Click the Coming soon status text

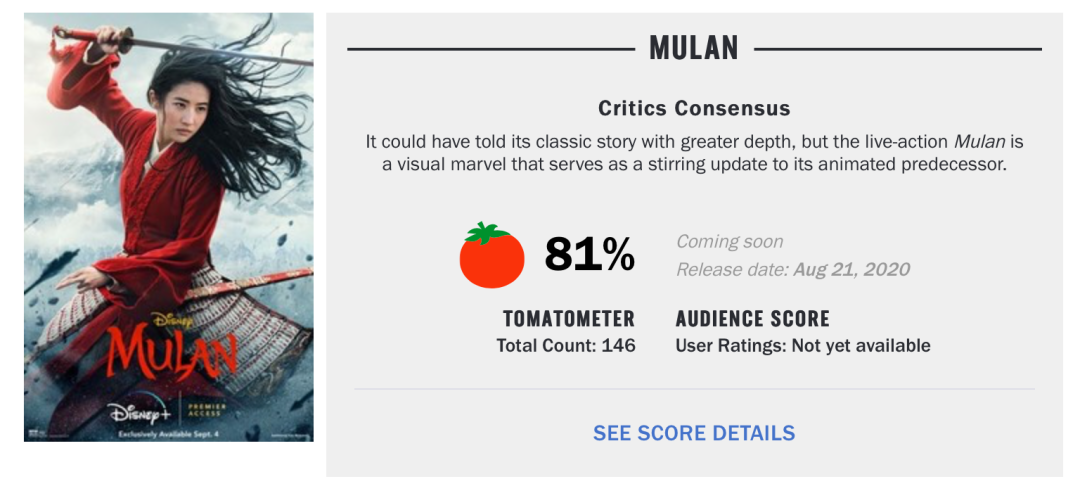pyautogui.click(x=729, y=242)
